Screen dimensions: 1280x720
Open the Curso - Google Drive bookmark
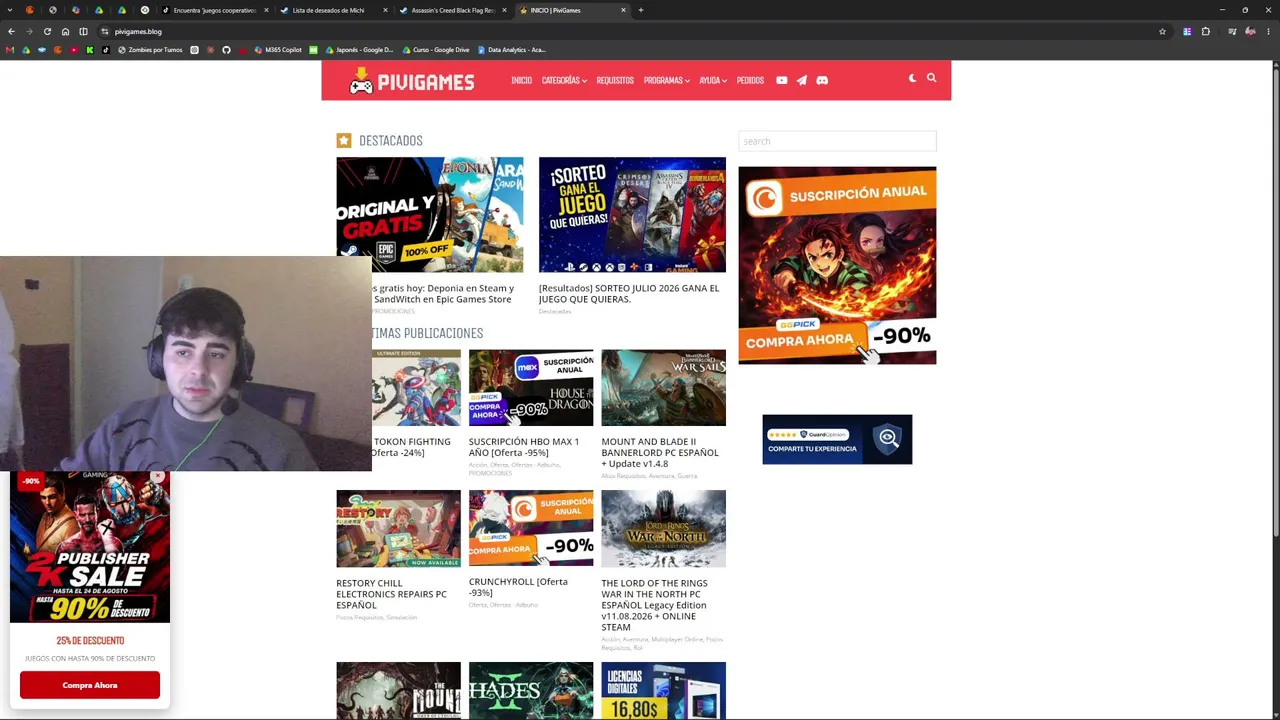click(435, 50)
